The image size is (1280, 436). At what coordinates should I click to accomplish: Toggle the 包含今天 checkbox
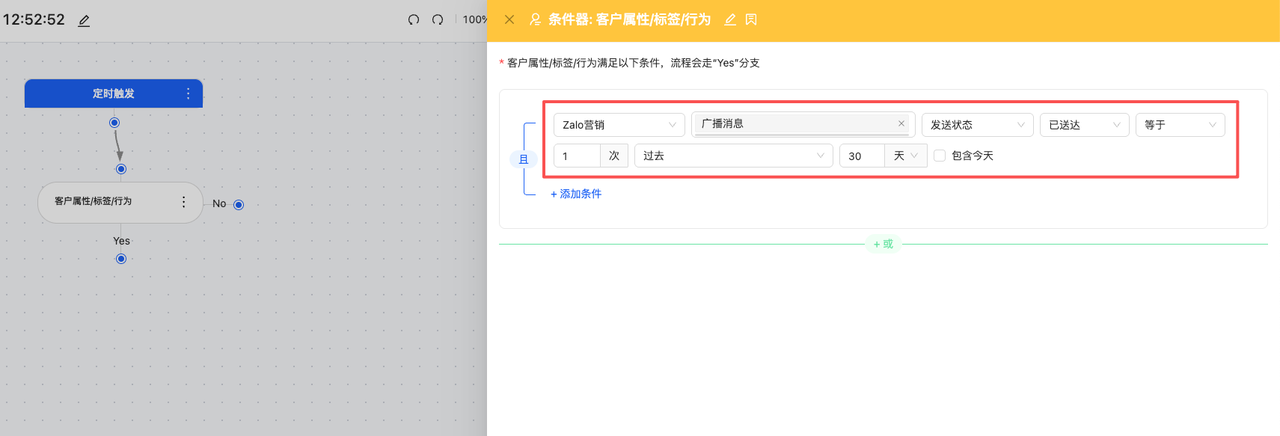pyautogui.click(x=939, y=156)
